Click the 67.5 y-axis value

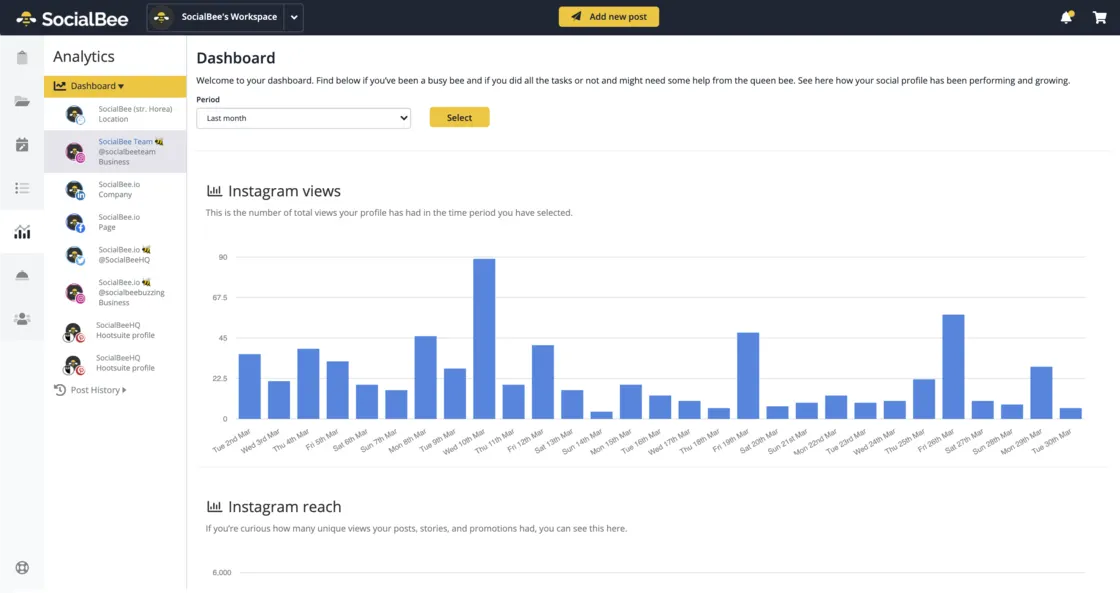coord(220,297)
